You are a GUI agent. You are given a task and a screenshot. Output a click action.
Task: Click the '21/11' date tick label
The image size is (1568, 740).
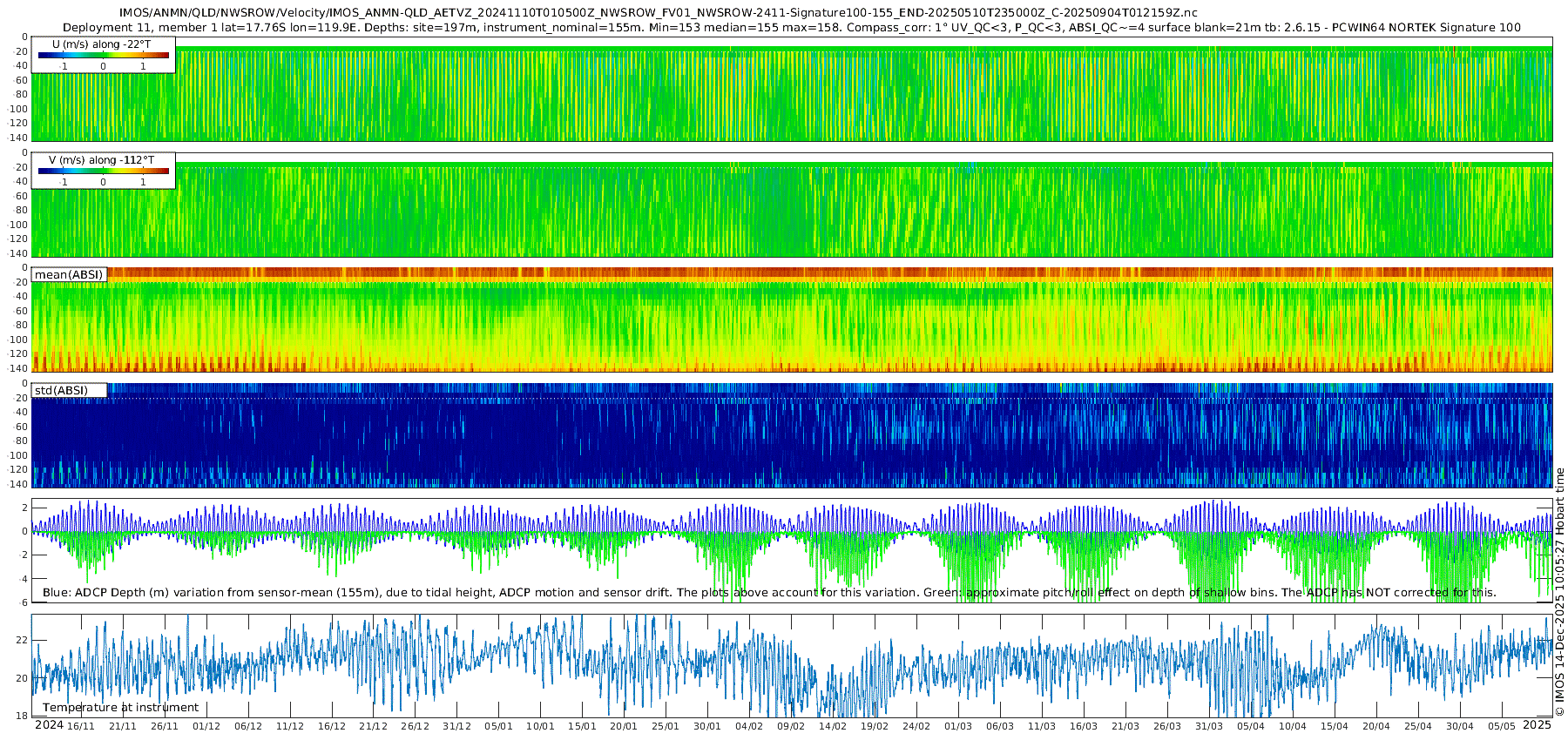123,726
